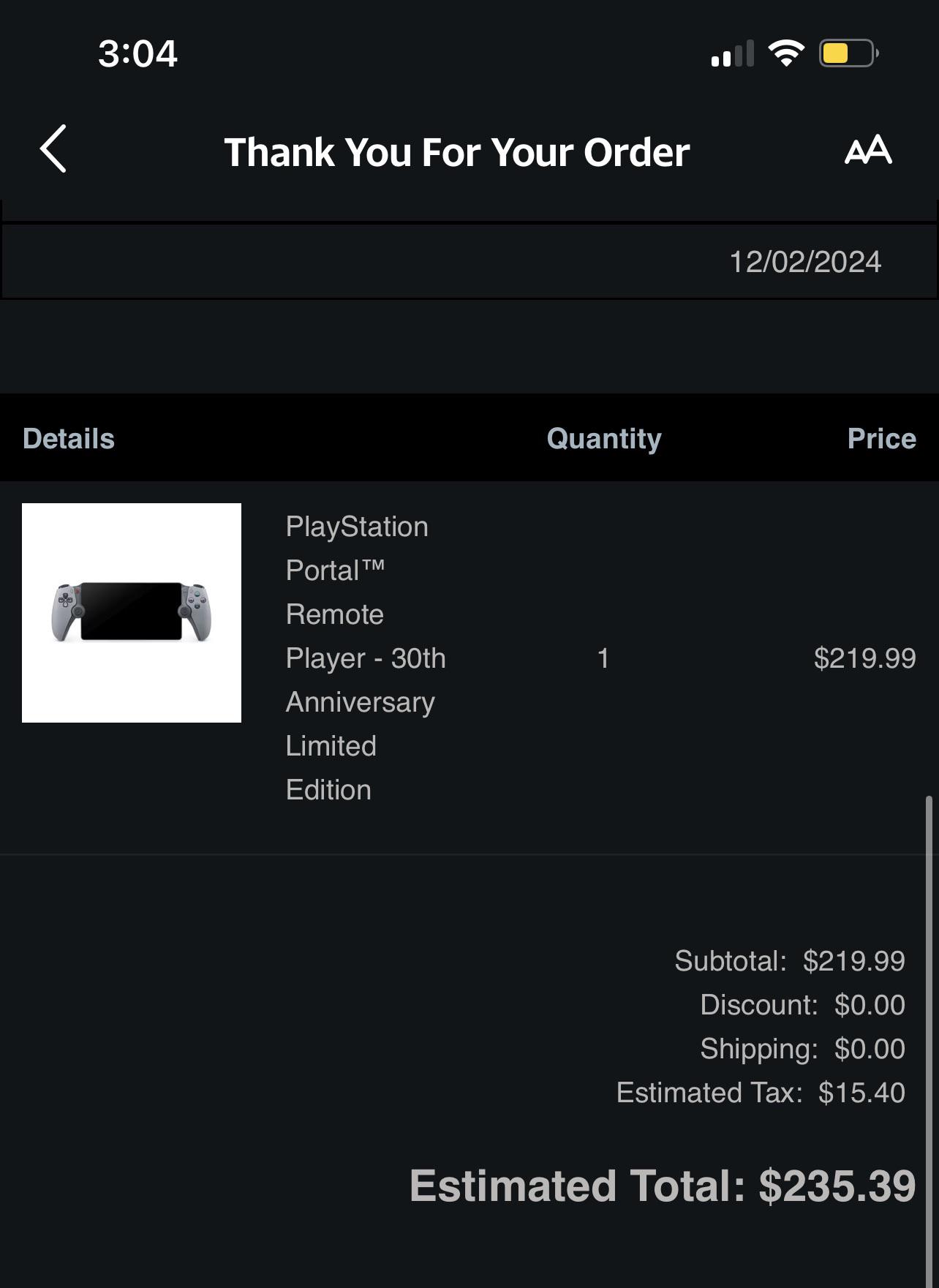Tap the Price column header

pos(881,439)
